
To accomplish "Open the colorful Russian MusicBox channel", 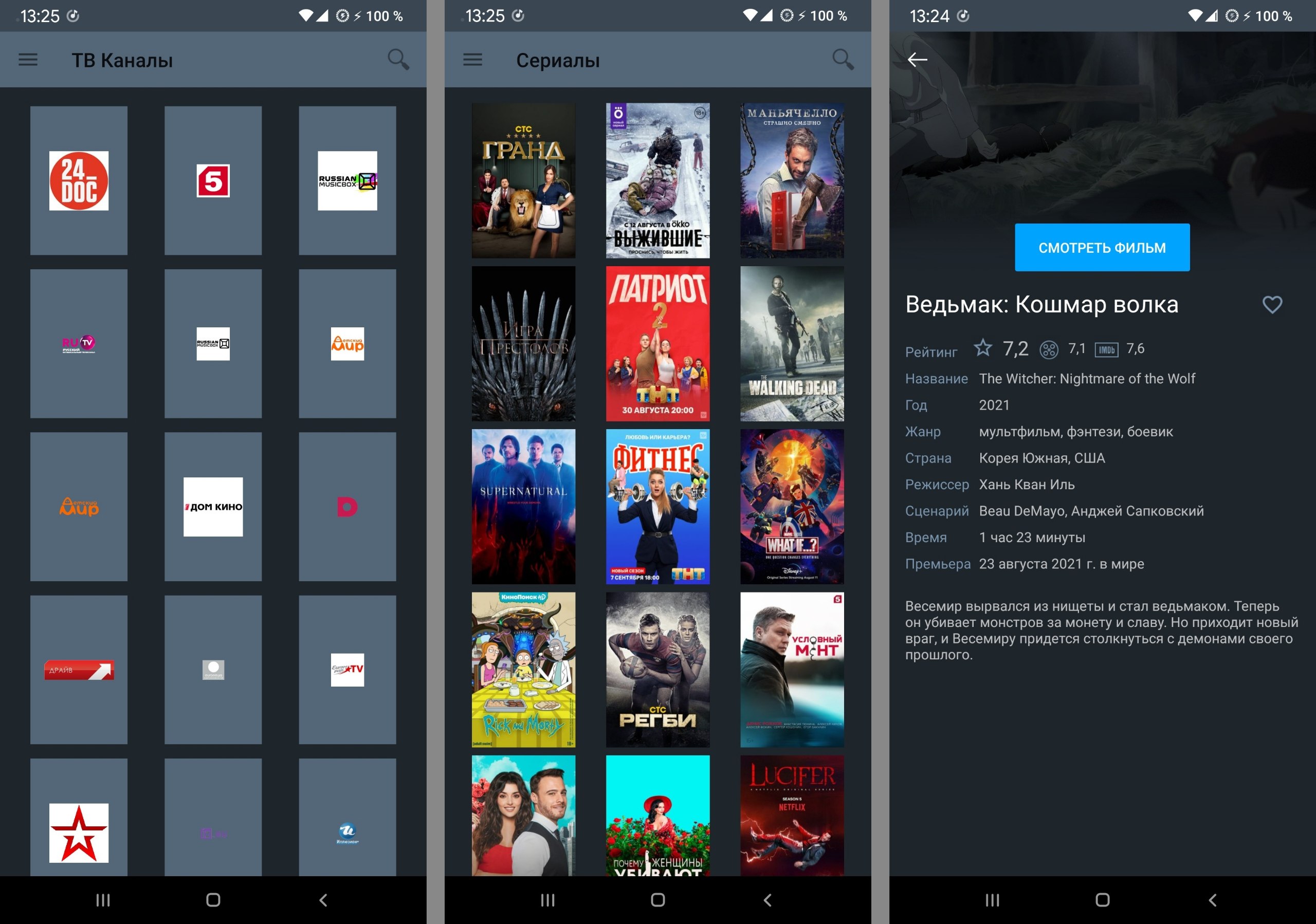I will point(348,180).
